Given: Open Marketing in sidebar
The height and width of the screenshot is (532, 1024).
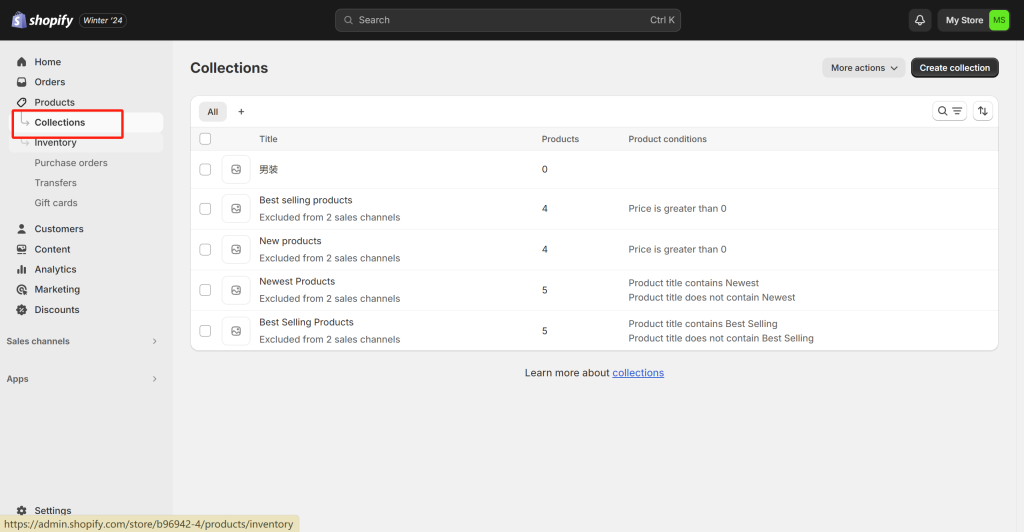Looking at the screenshot, I should pyautogui.click(x=57, y=290).
